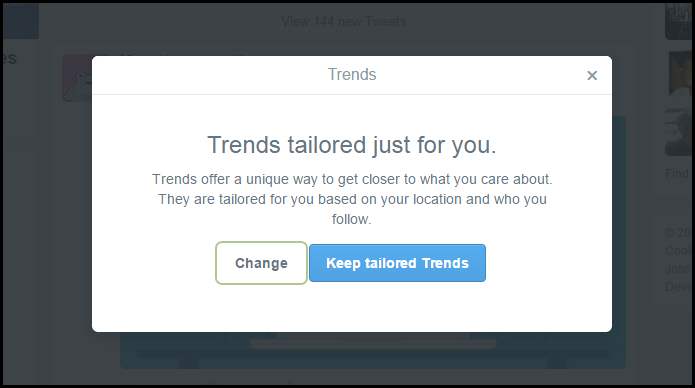Viewport: 695px width, 388px height.
Task: Click the dark blue profile header image
Action: [x=21, y=21]
